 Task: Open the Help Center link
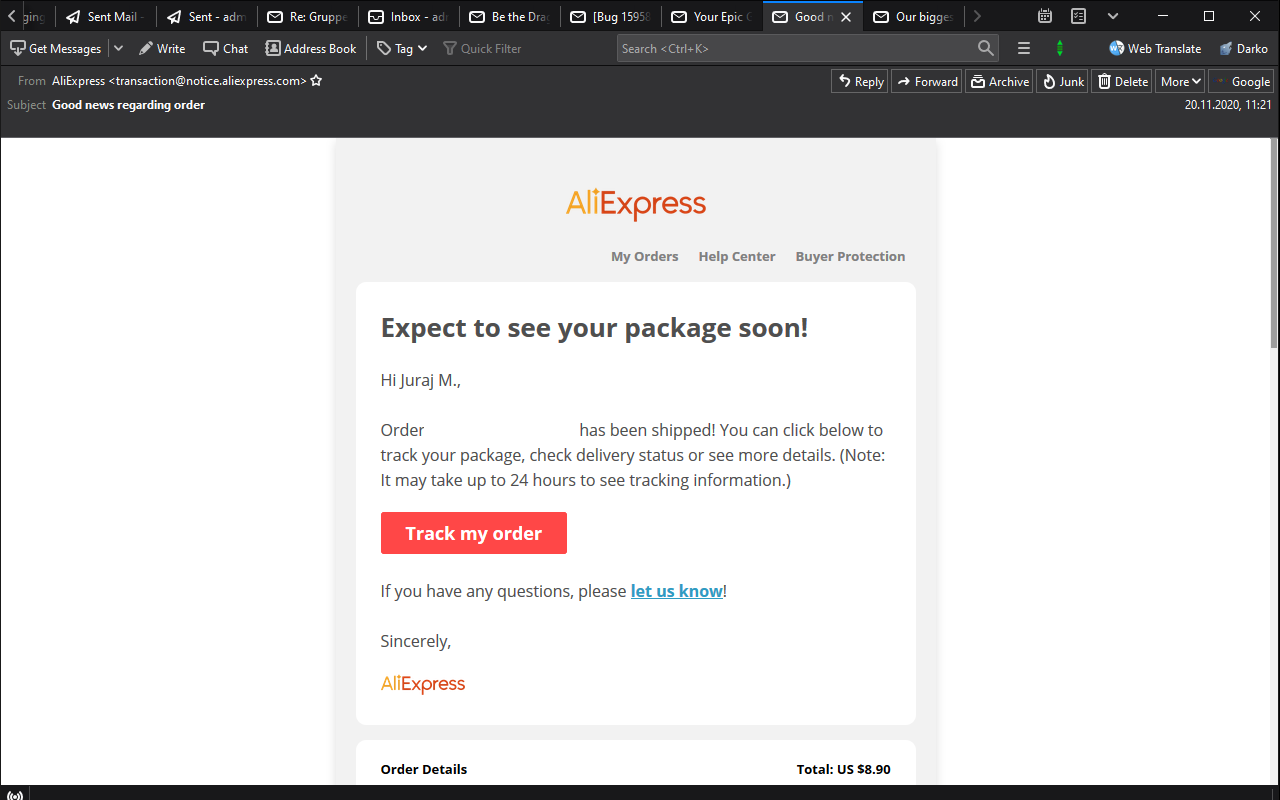[x=737, y=256]
